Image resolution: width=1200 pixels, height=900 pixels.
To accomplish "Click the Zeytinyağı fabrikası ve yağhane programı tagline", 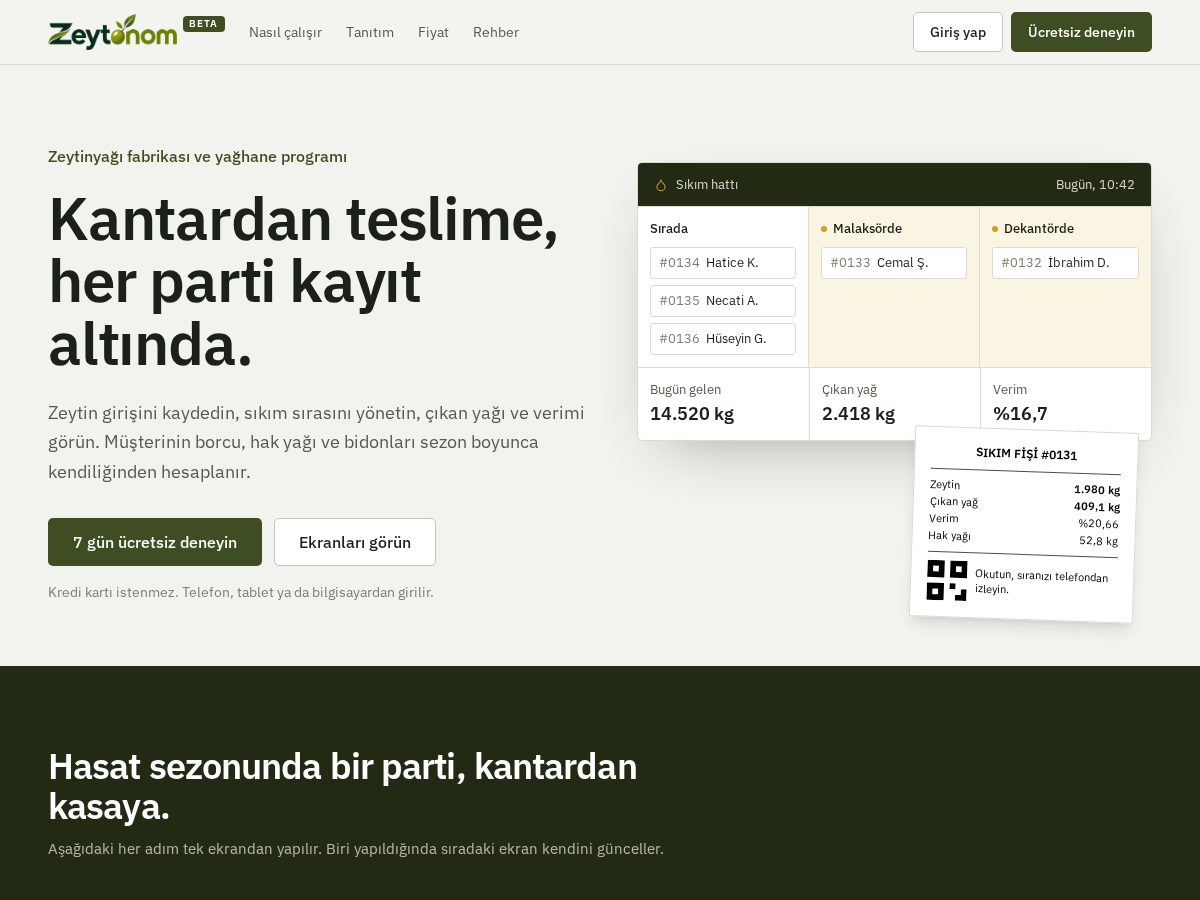I will 198,157.
